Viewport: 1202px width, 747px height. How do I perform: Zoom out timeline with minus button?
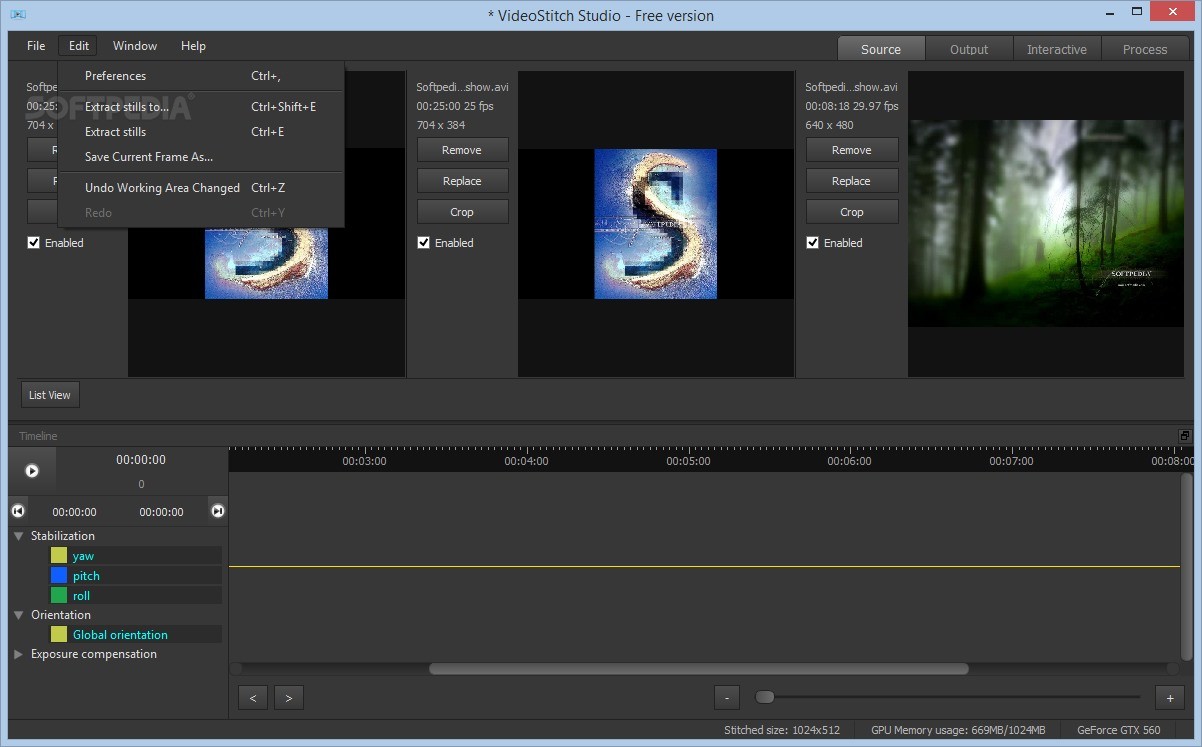728,698
